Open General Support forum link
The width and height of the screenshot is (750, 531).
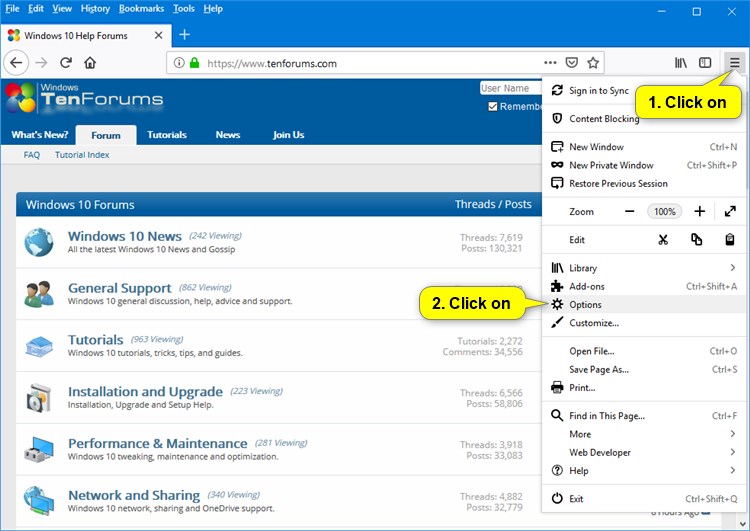click(x=120, y=288)
